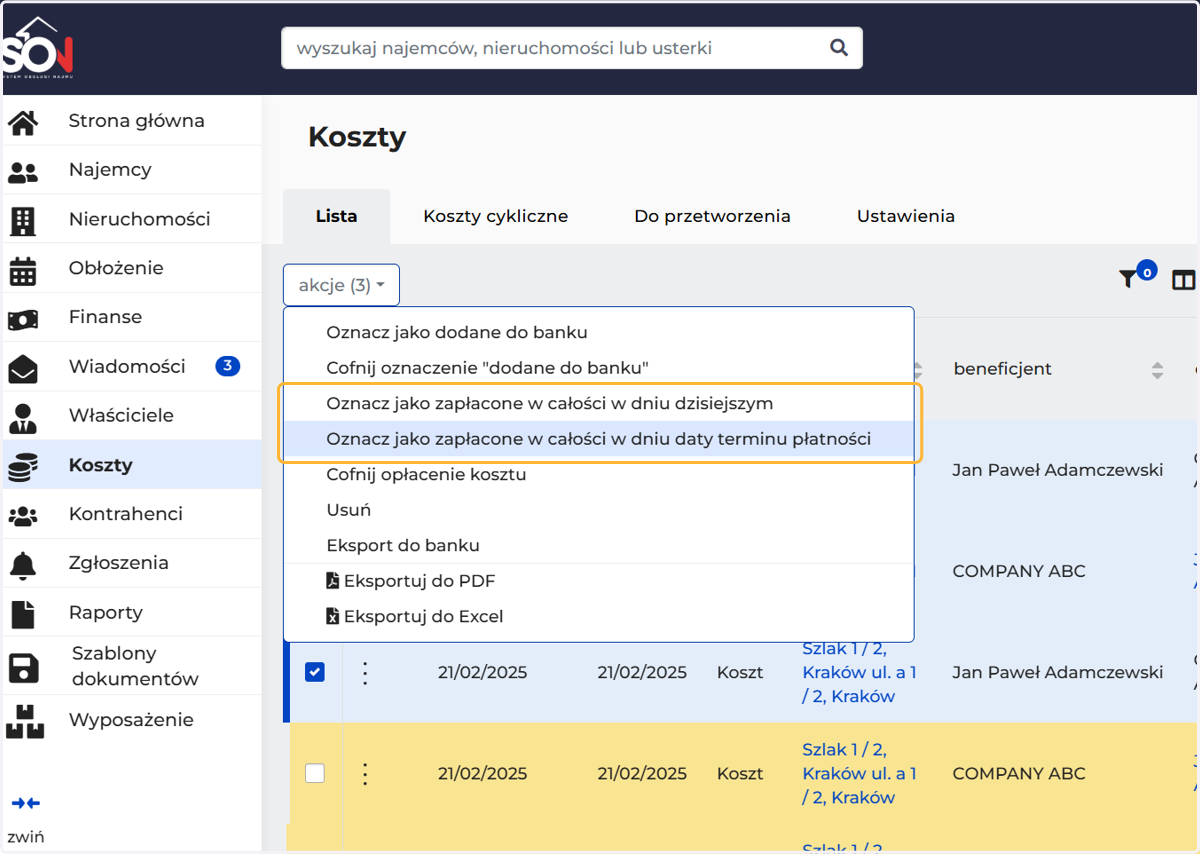Switch to the Lista tab
Viewport: 1200px width, 854px height.
(x=336, y=216)
